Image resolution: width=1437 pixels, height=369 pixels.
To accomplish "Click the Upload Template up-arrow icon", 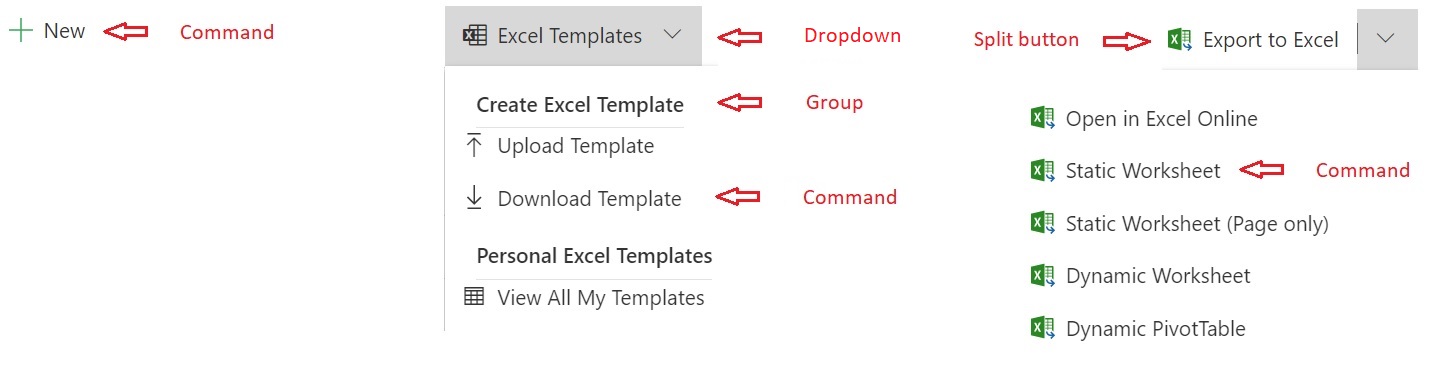I will (x=474, y=146).
